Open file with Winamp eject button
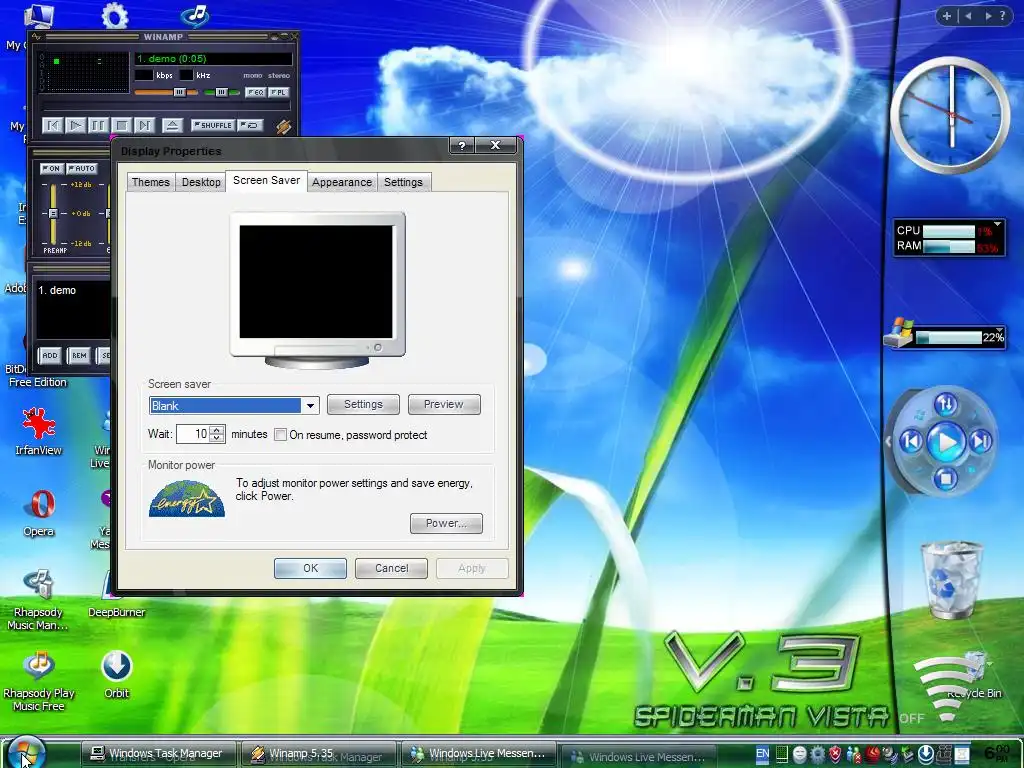The image size is (1024, 768). (172, 125)
